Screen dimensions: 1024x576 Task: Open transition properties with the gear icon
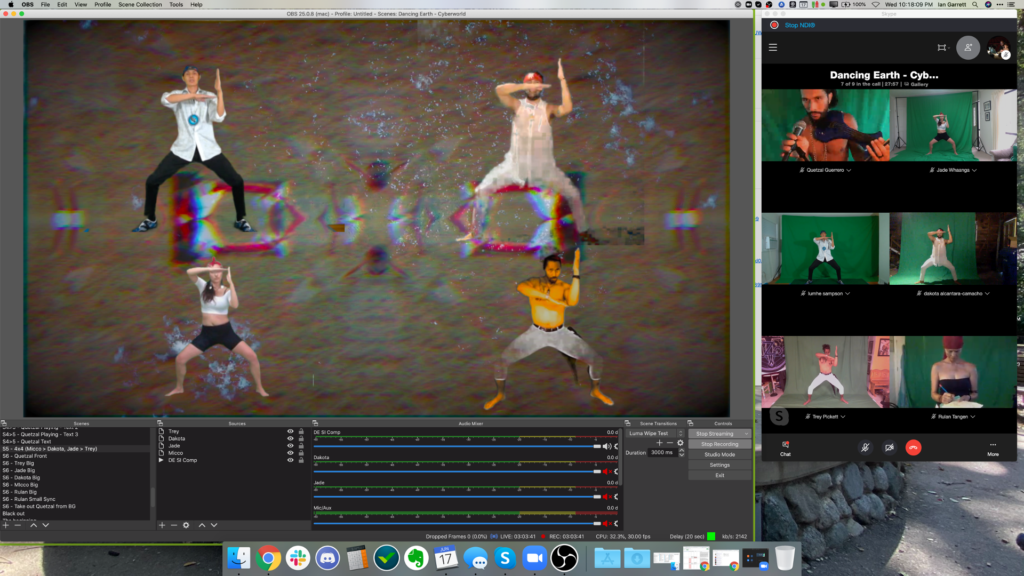coord(681,443)
